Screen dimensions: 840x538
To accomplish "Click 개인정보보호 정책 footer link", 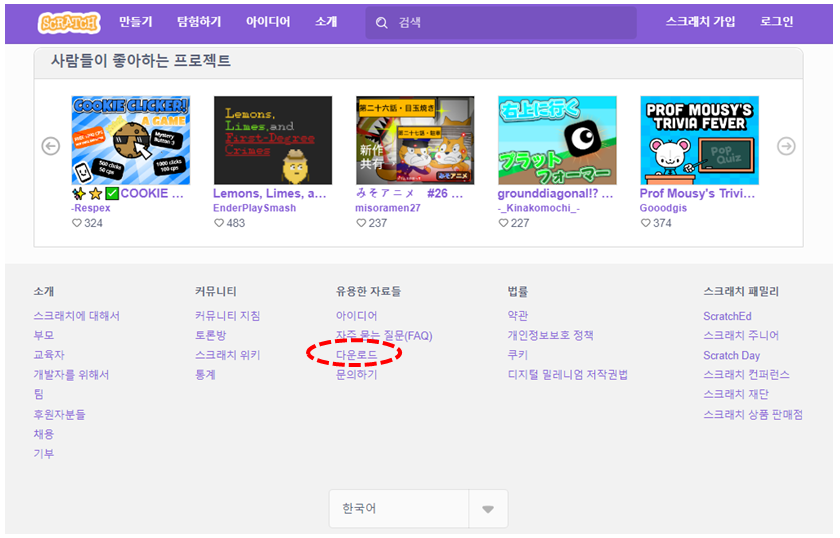I will [x=550, y=335].
